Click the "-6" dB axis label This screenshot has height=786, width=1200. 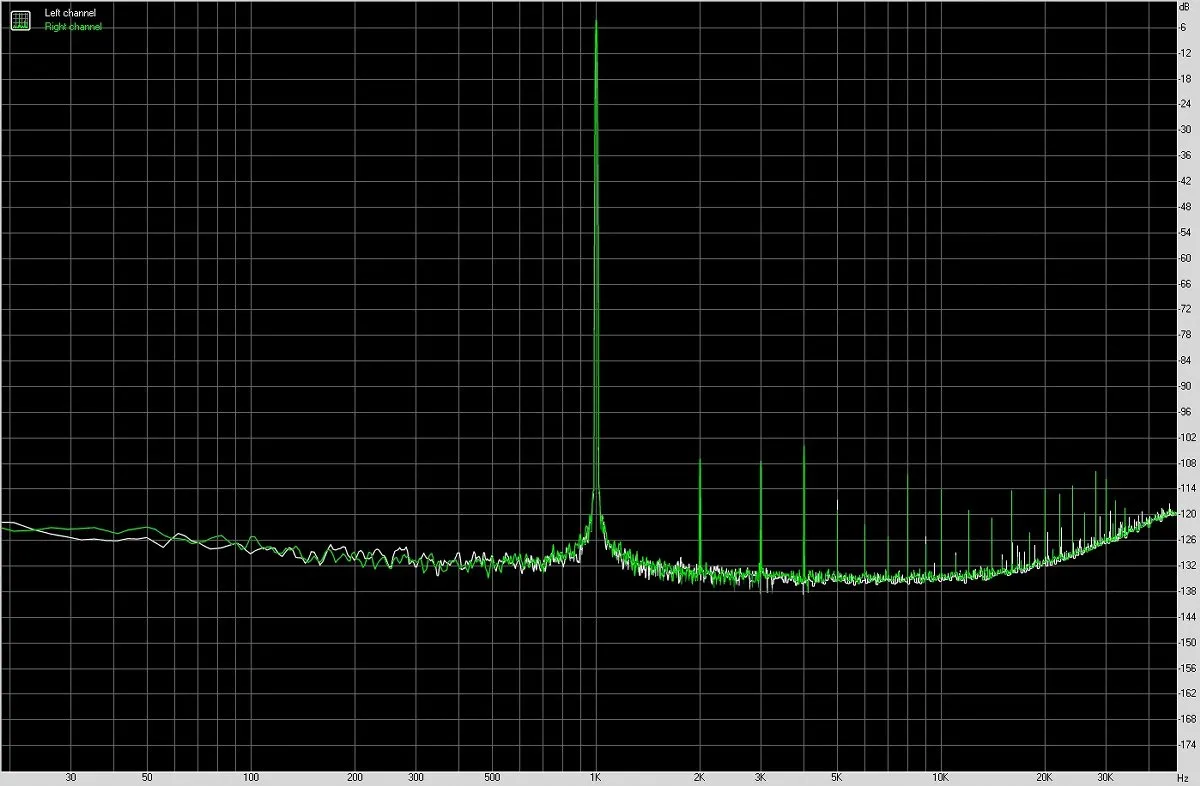(x=1183, y=26)
